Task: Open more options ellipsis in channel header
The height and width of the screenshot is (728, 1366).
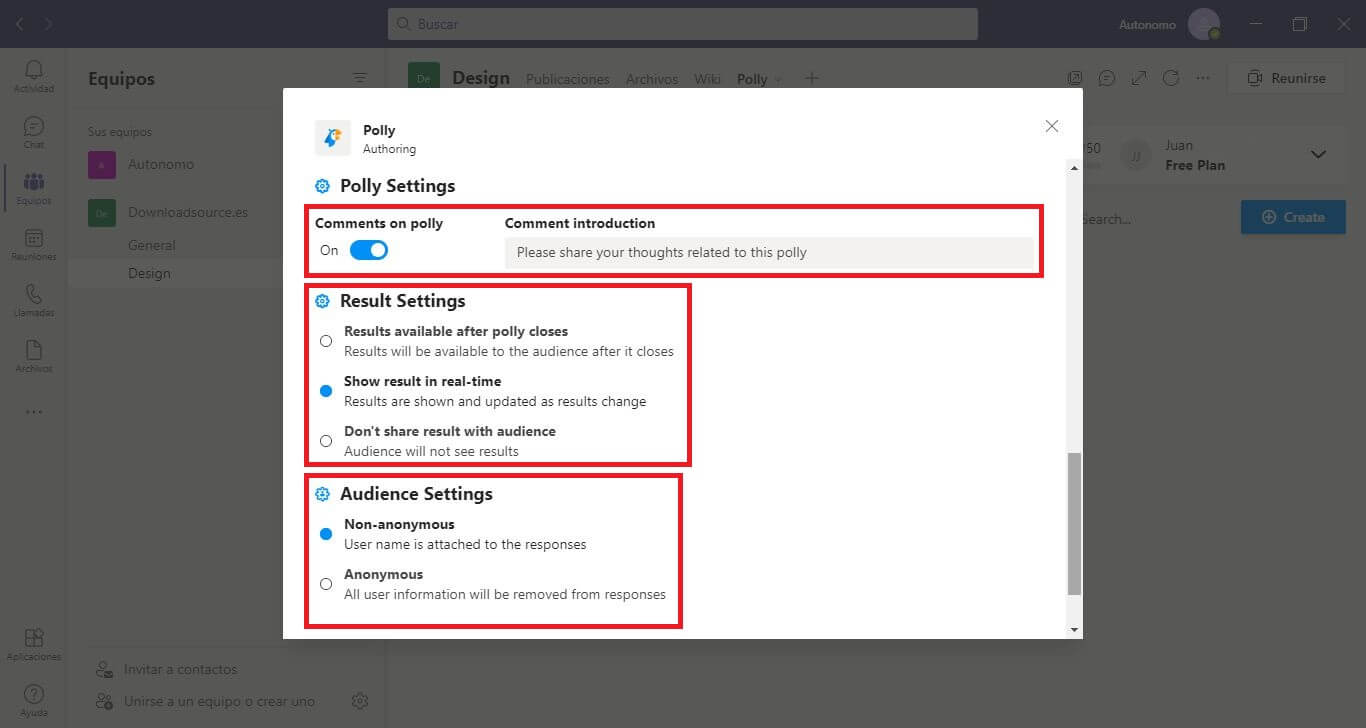Action: [1203, 78]
